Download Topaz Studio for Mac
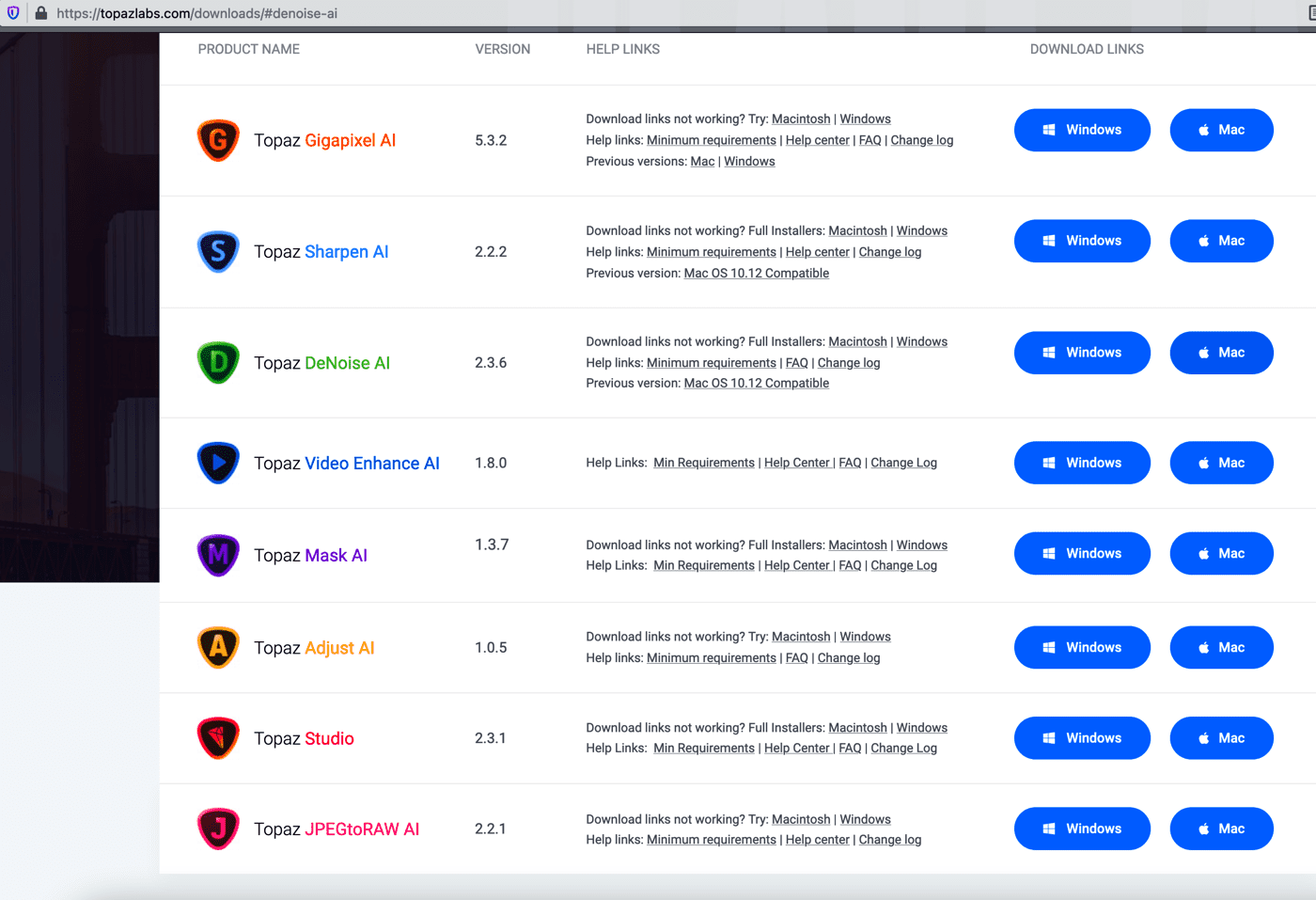1316x900 pixels. [x=1221, y=738]
